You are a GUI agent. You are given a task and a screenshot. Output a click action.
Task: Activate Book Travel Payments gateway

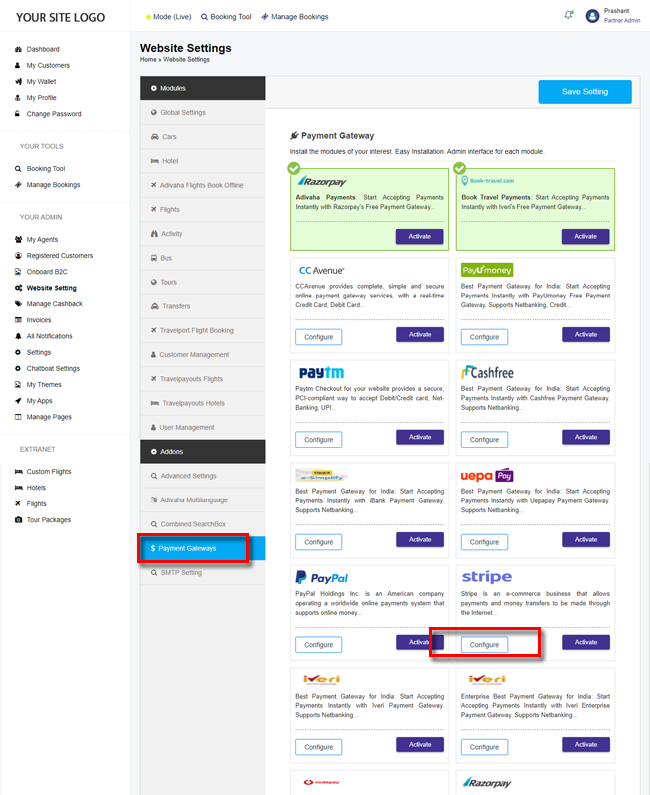click(x=585, y=236)
